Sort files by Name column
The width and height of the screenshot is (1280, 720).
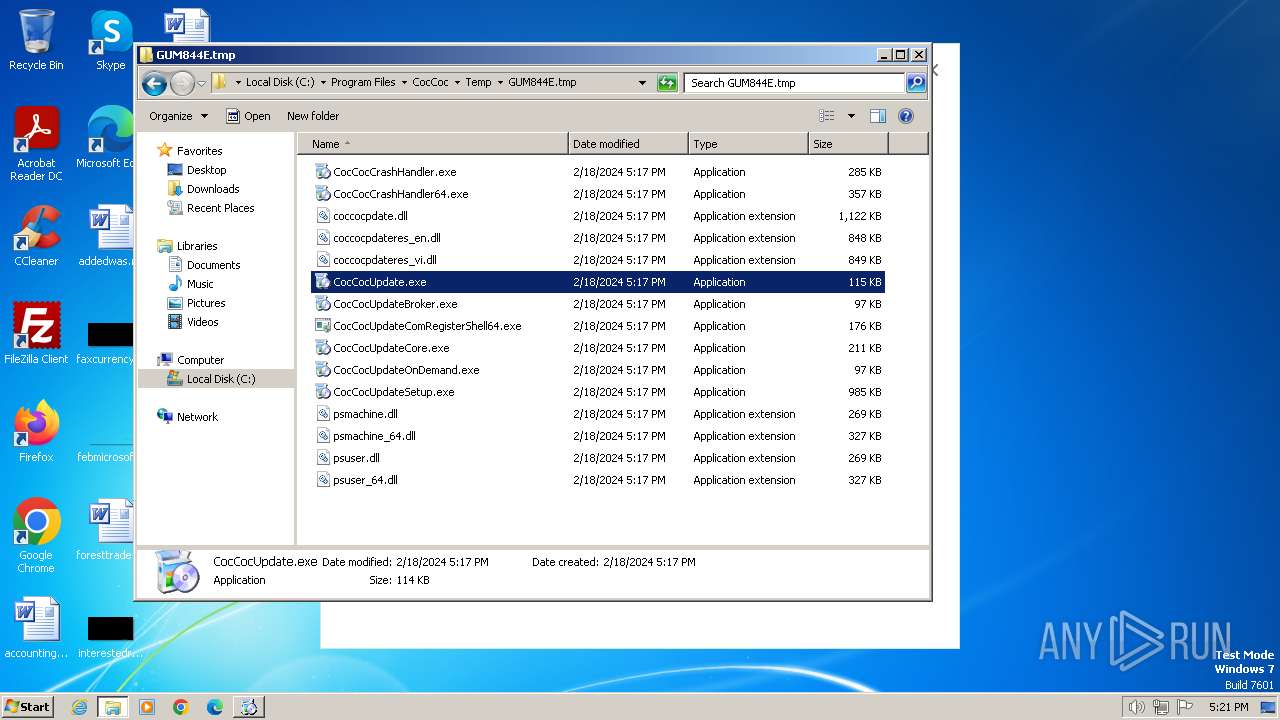pyautogui.click(x=432, y=144)
